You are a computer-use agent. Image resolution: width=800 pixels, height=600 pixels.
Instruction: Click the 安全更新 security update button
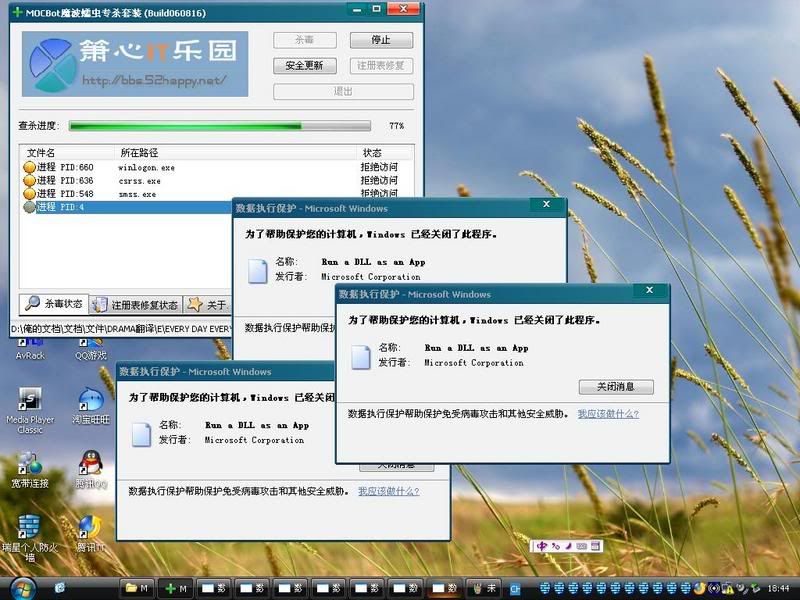coord(304,66)
